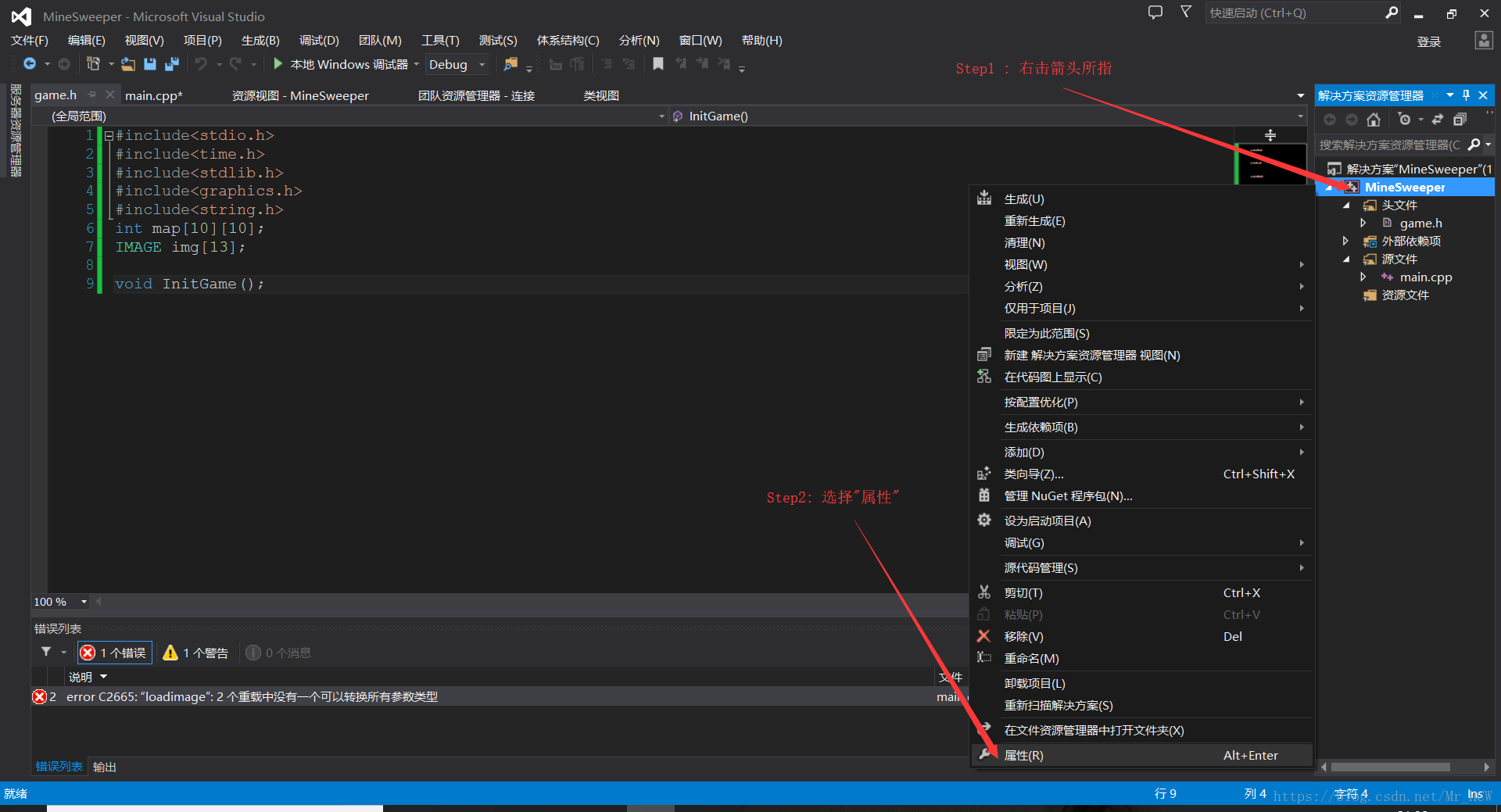Open the debugger target dropdown arrow
The image size is (1501, 812).
coord(417,64)
